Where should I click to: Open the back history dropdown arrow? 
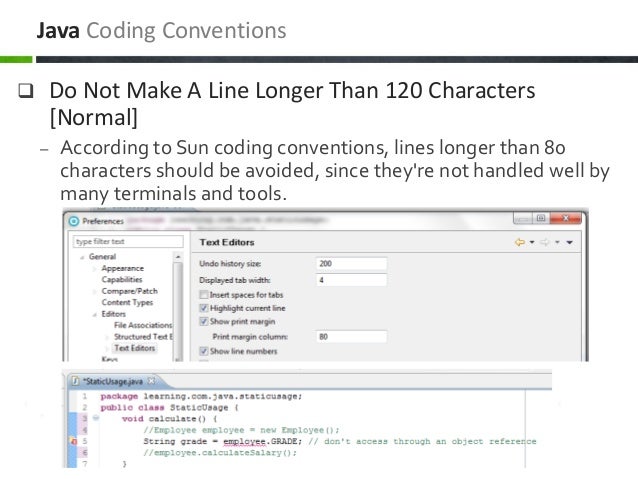click(x=532, y=243)
